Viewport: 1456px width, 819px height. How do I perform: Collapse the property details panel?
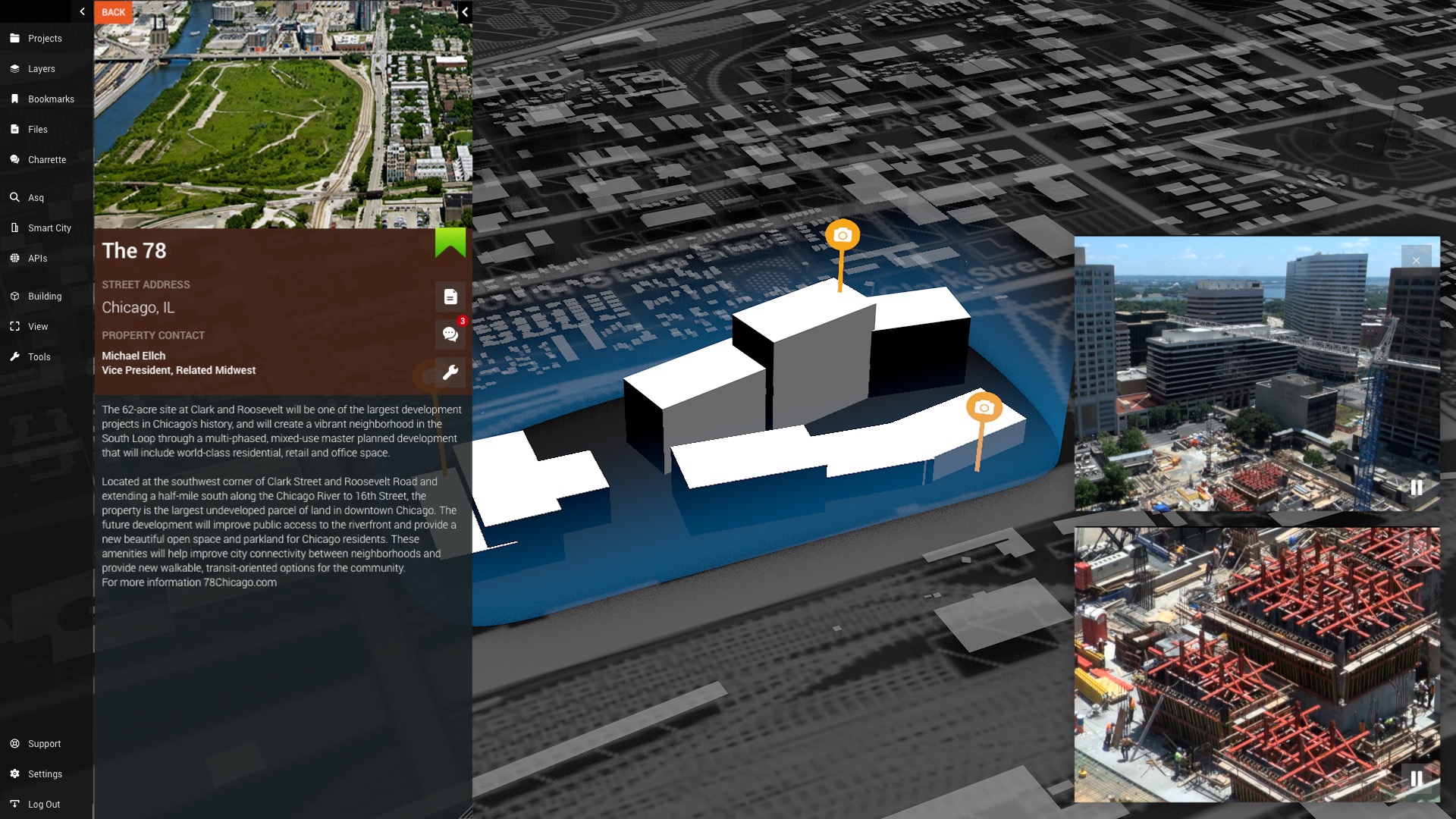tap(465, 11)
